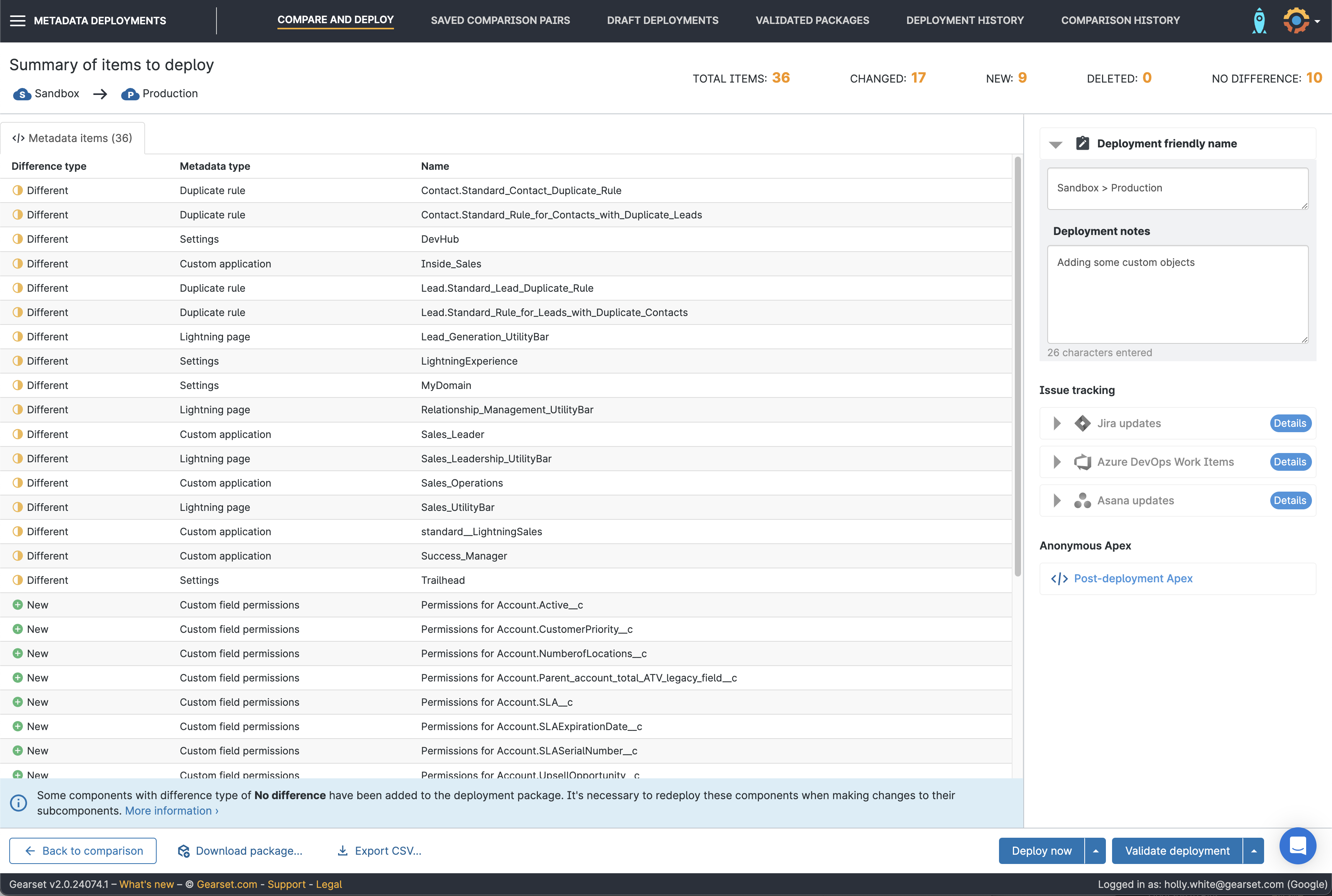
Task: Click the Sandbox cloud org icon
Action: (22, 94)
